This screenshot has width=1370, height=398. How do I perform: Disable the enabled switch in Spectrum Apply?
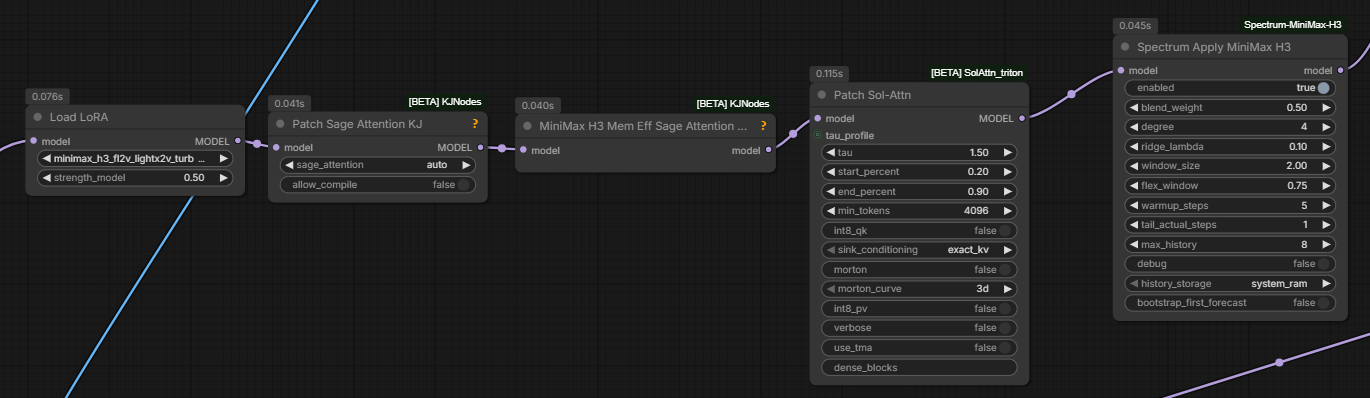click(1324, 88)
